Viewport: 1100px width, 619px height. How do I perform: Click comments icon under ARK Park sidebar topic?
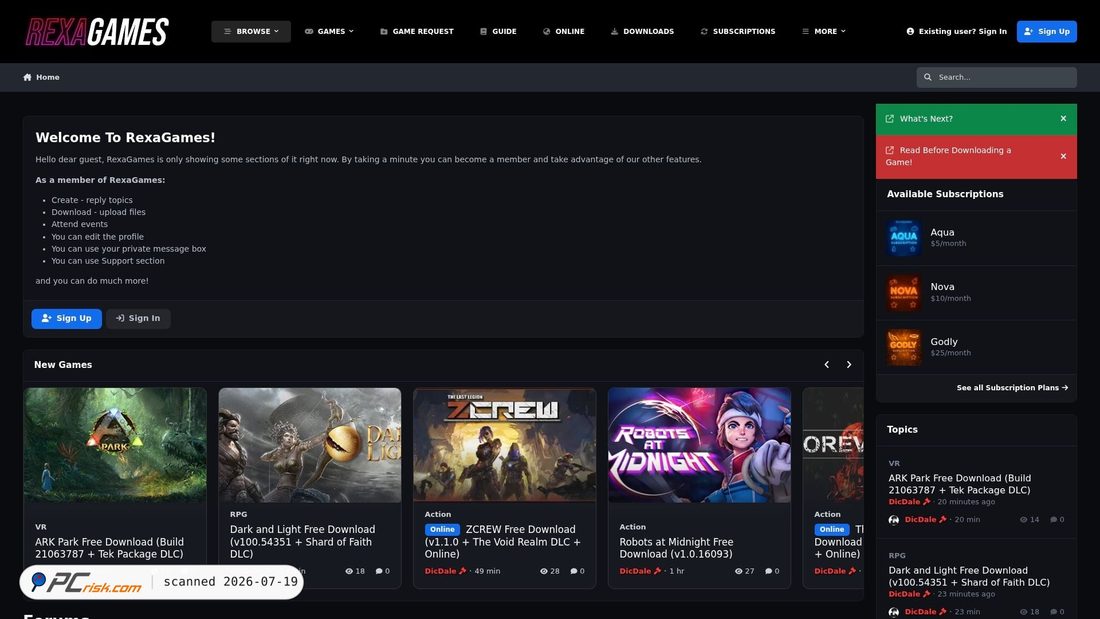[x=1053, y=520]
